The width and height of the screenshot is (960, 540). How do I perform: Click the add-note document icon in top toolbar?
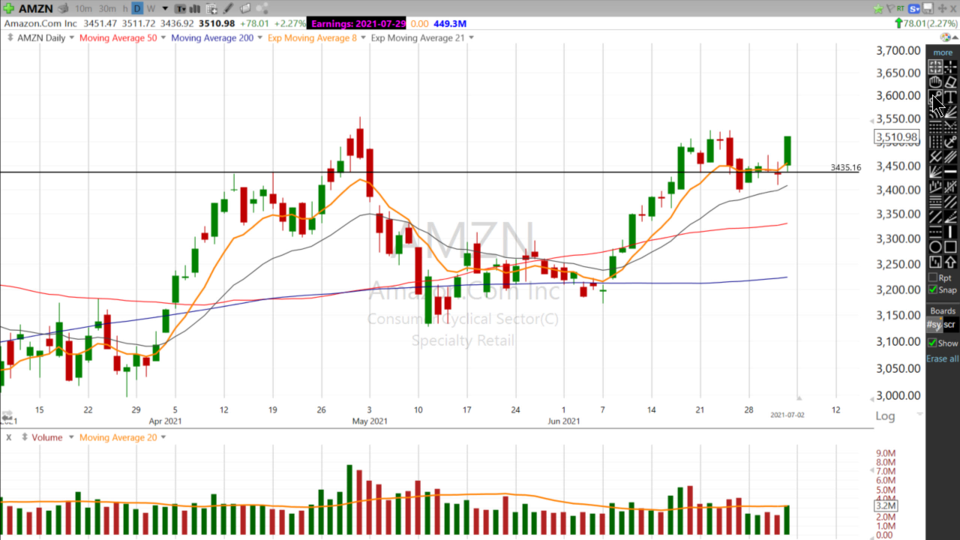tap(212, 9)
